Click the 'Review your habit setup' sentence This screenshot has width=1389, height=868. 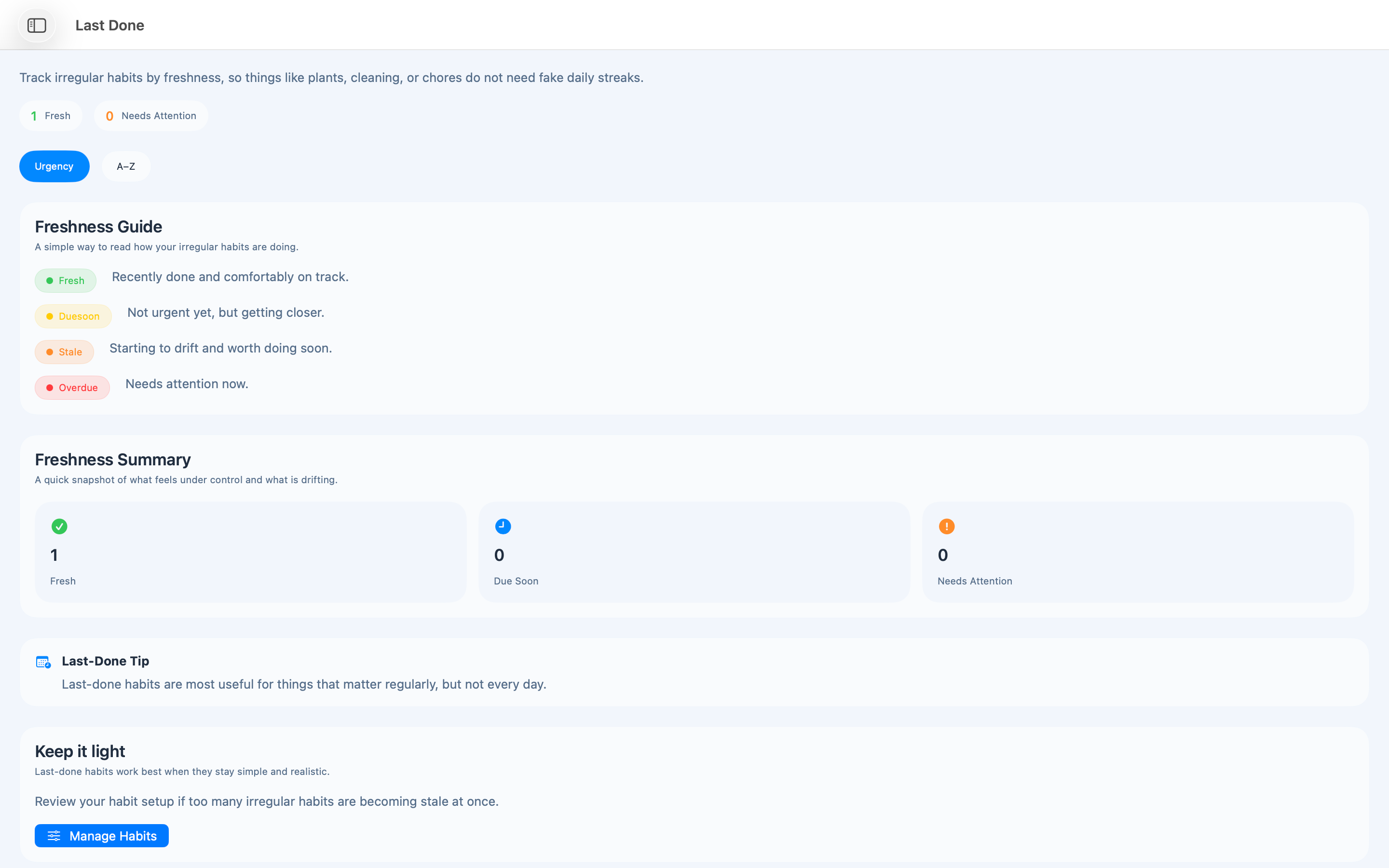pyautogui.click(x=267, y=801)
